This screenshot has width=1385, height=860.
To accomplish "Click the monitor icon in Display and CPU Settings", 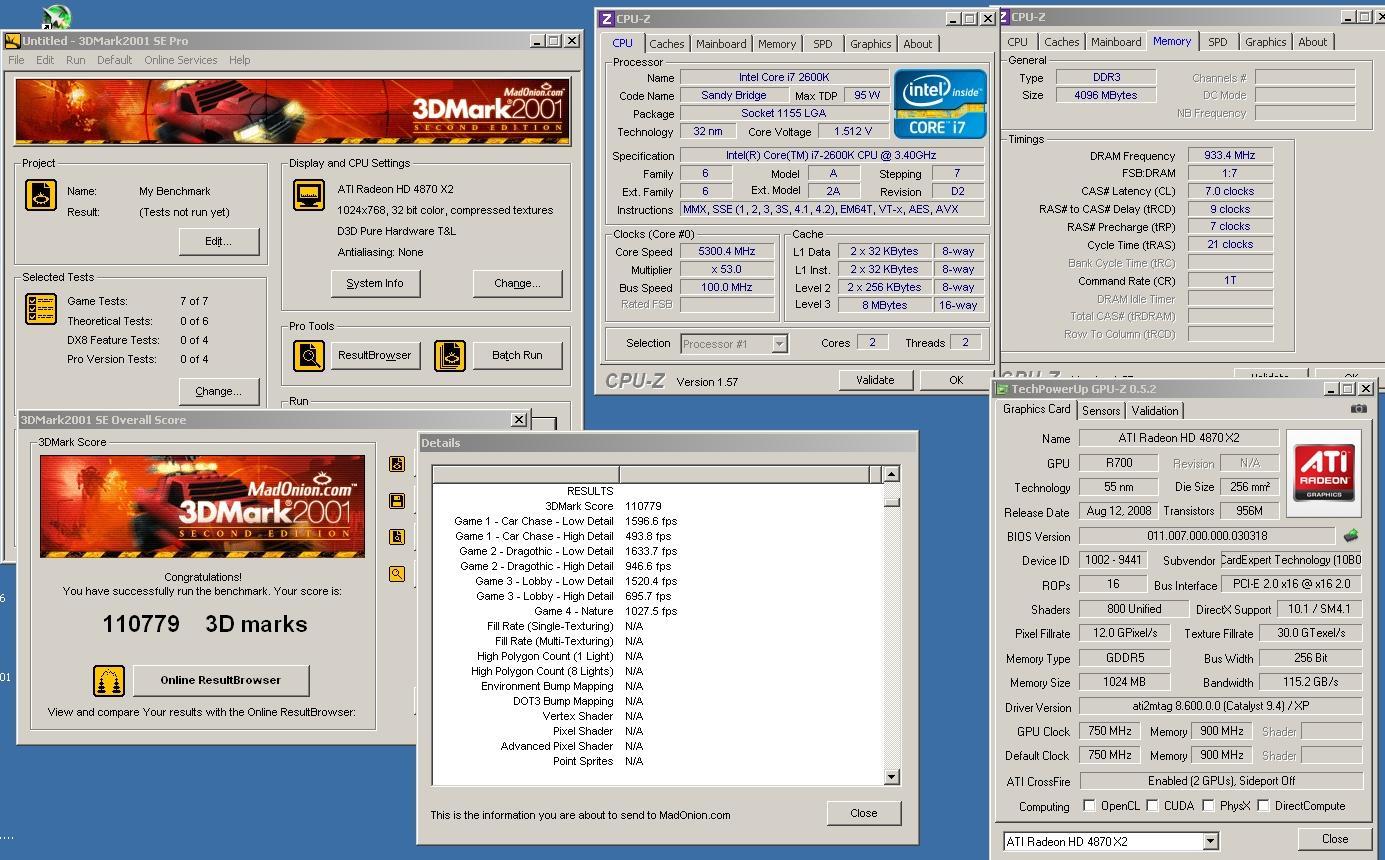I will click(x=309, y=195).
